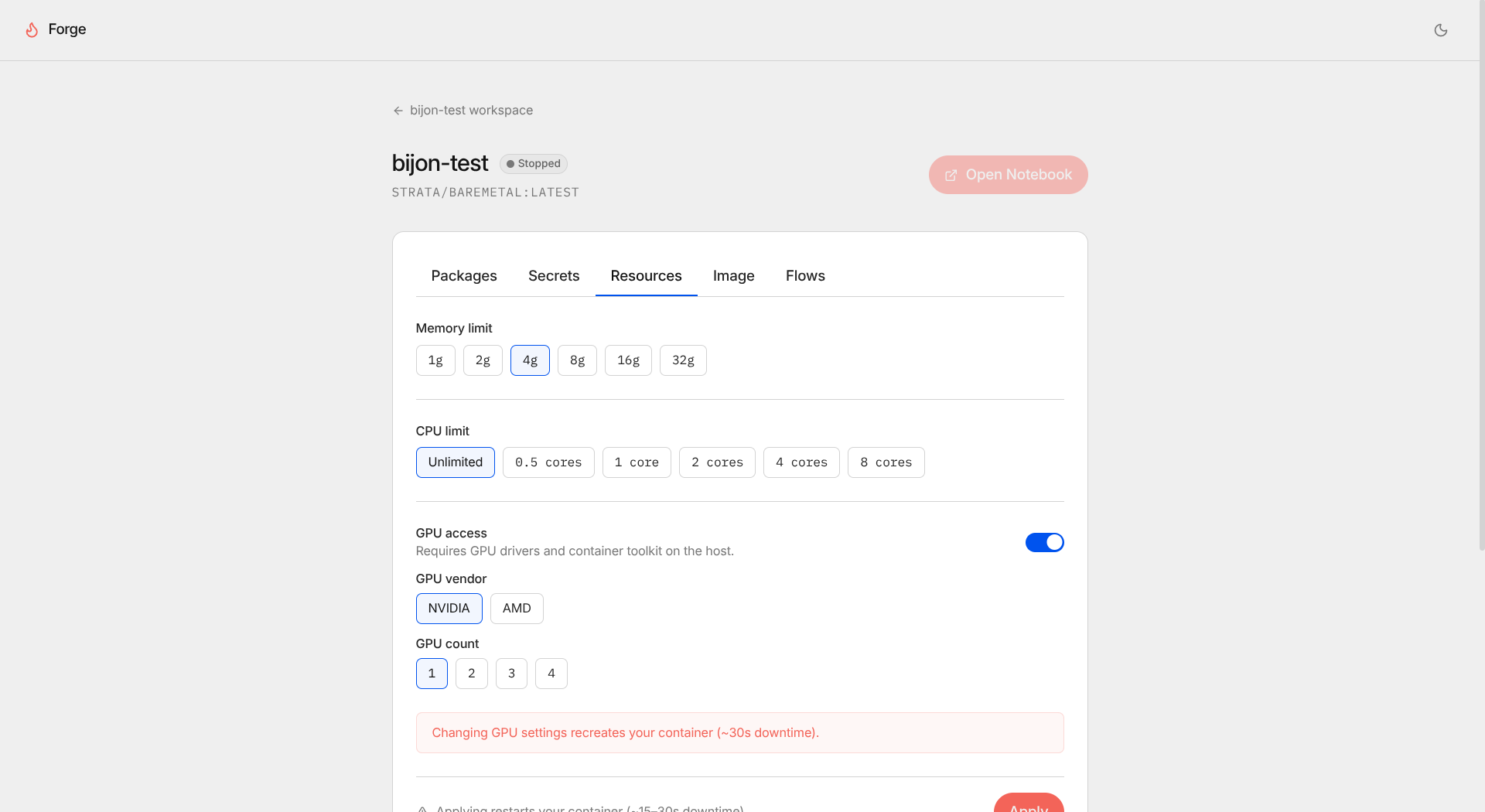Set memory limit to 2g
Image resolution: width=1485 pixels, height=812 pixels.
click(483, 360)
